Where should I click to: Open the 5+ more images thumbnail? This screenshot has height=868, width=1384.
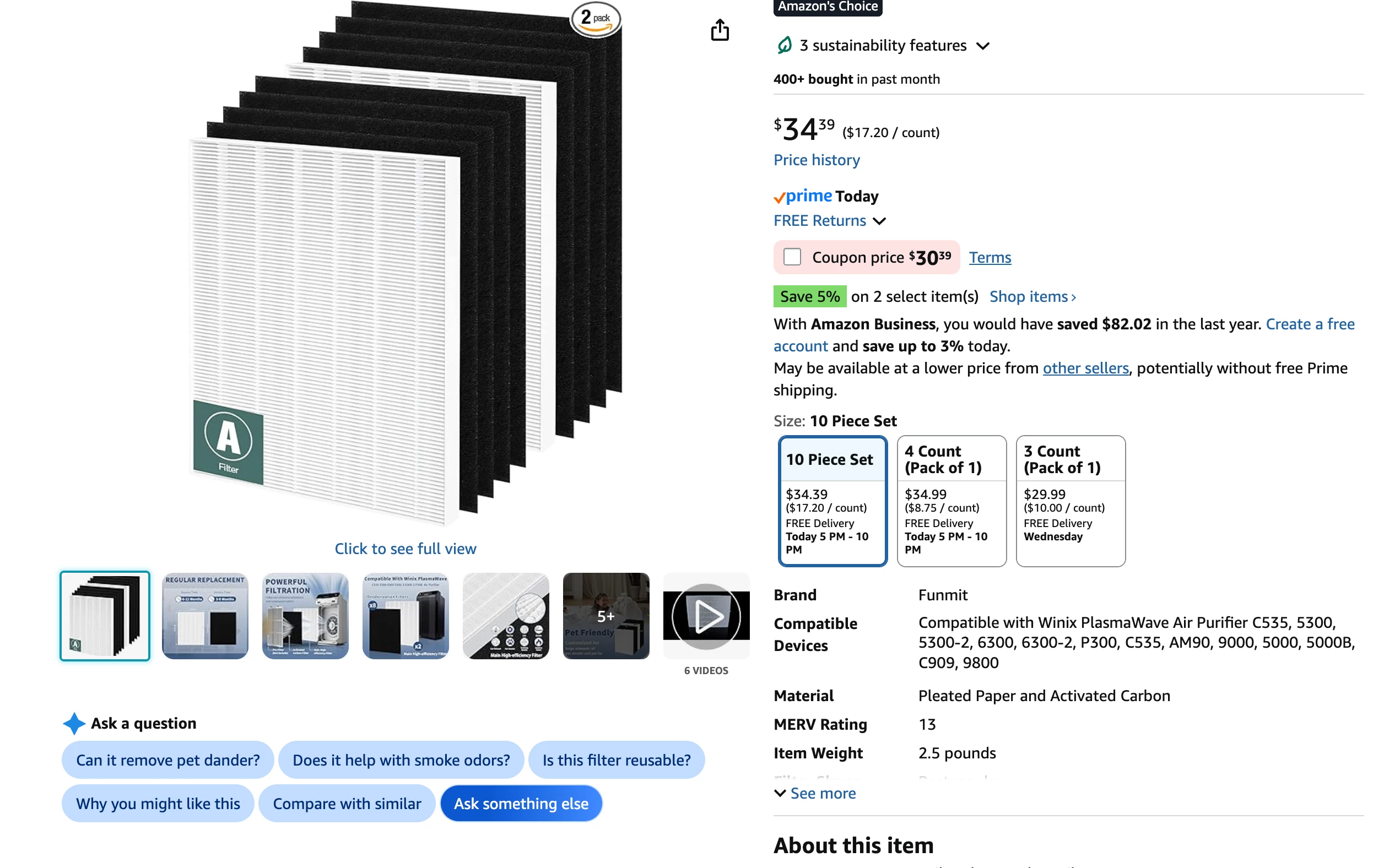[x=606, y=615]
